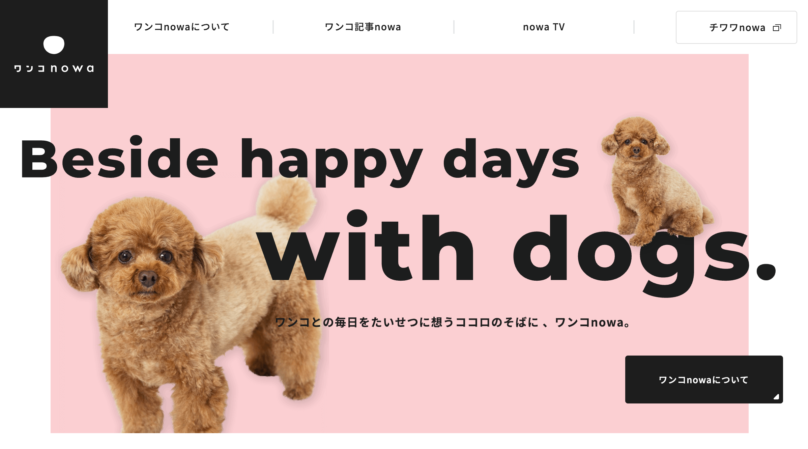Click the white oval logo icon

54,45
